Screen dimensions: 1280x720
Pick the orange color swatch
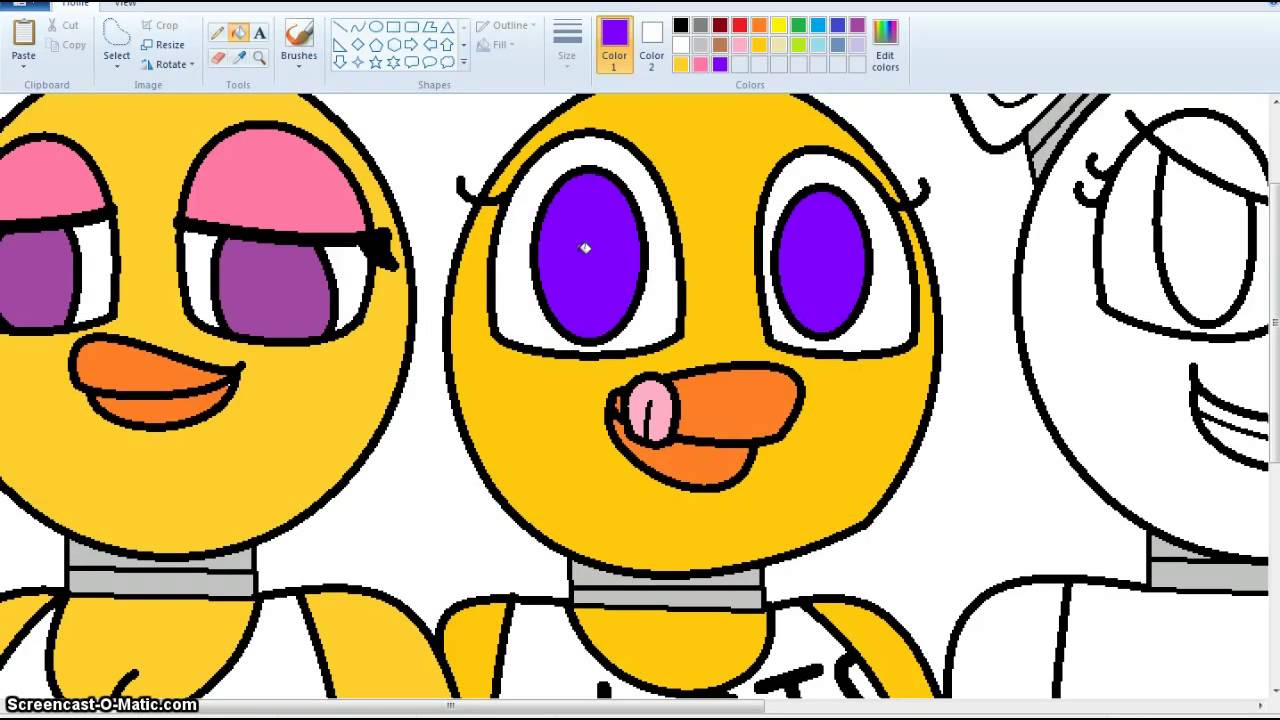click(759, 25)
